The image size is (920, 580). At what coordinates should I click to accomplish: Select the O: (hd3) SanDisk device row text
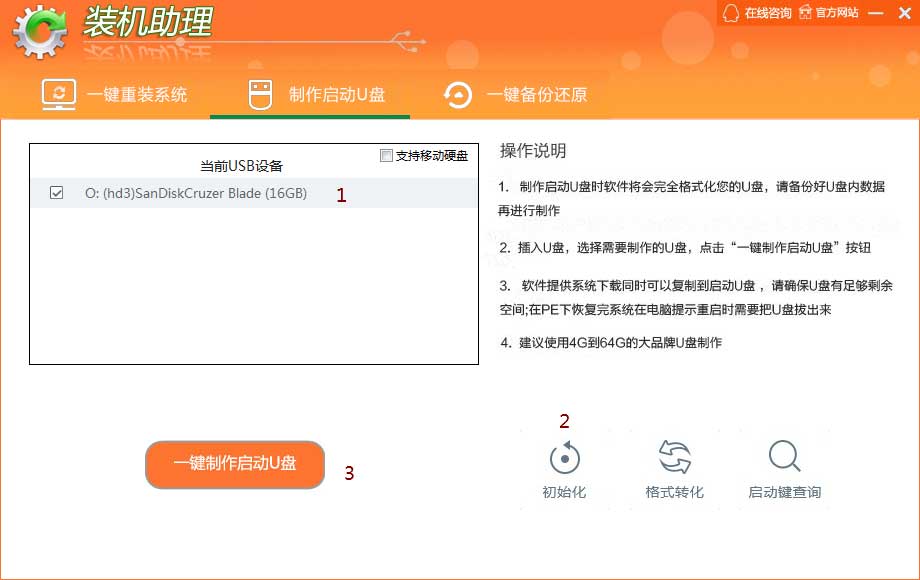[x=196, y=193]
